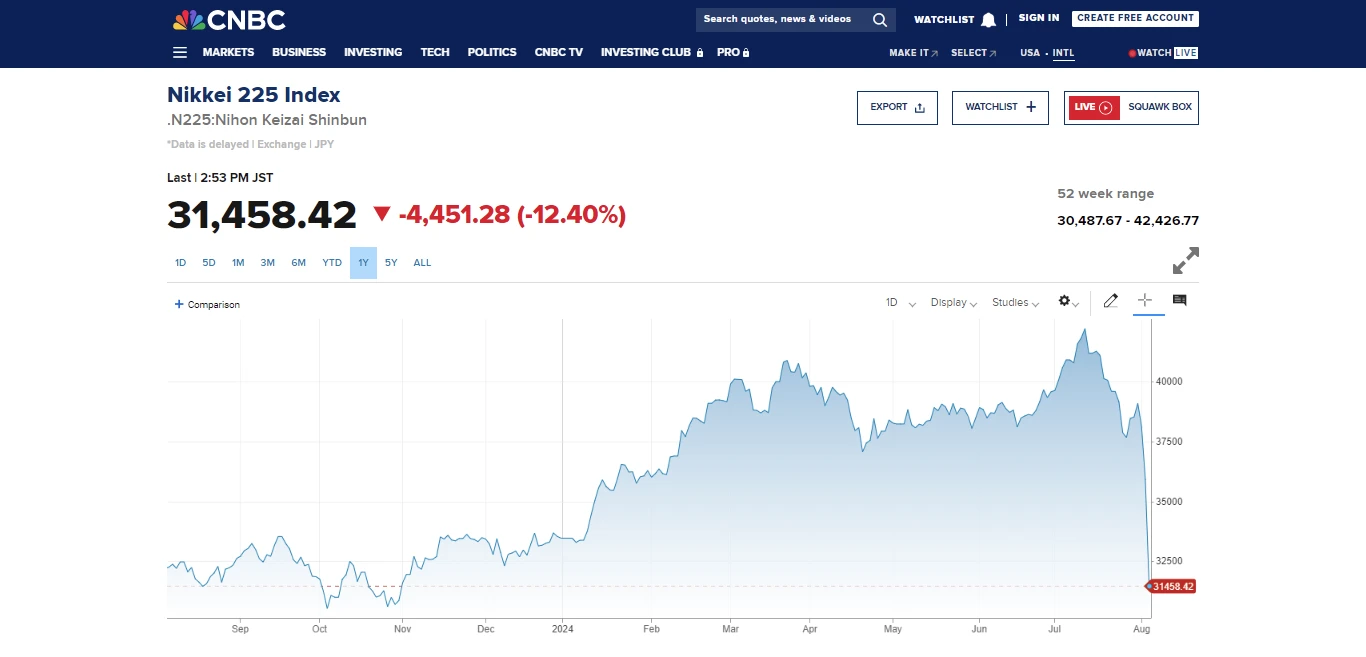
Task: Click the plus icon beside Comparison
Action: [179, 304]
